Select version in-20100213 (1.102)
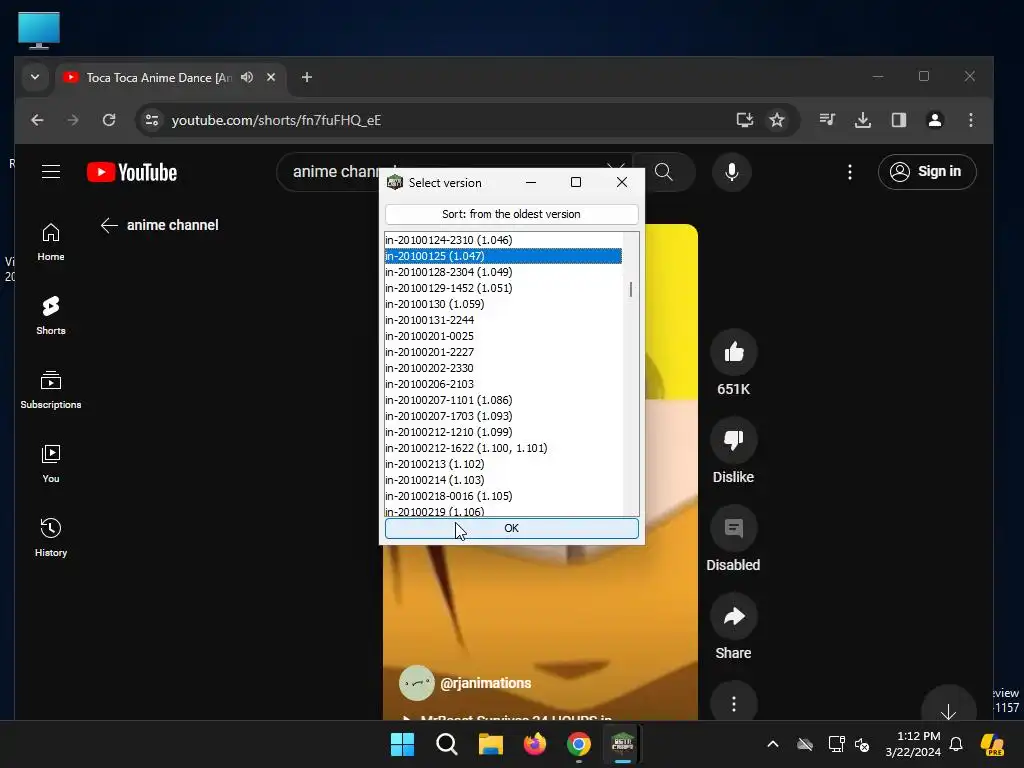 coord(503,464)
